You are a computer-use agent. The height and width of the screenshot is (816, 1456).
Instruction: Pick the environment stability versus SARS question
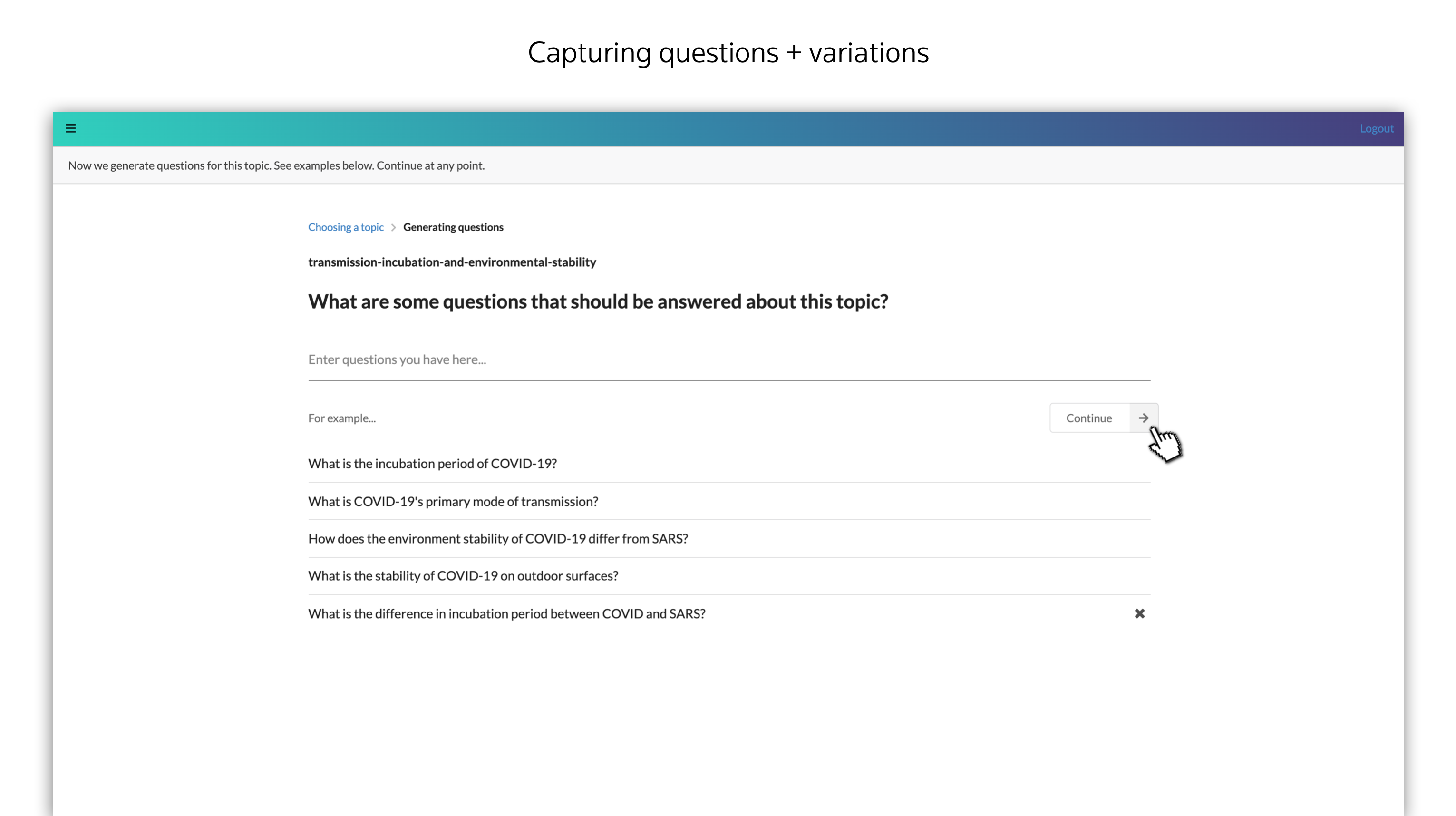tap(498, 539)
